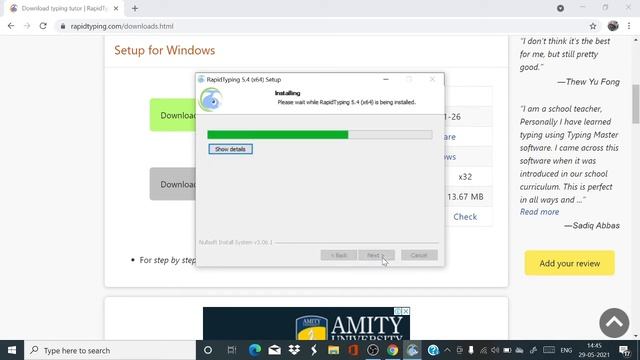The image size is (640, 360).
Task: Close the Amity advertisement
Action: [x=406, y=311]
